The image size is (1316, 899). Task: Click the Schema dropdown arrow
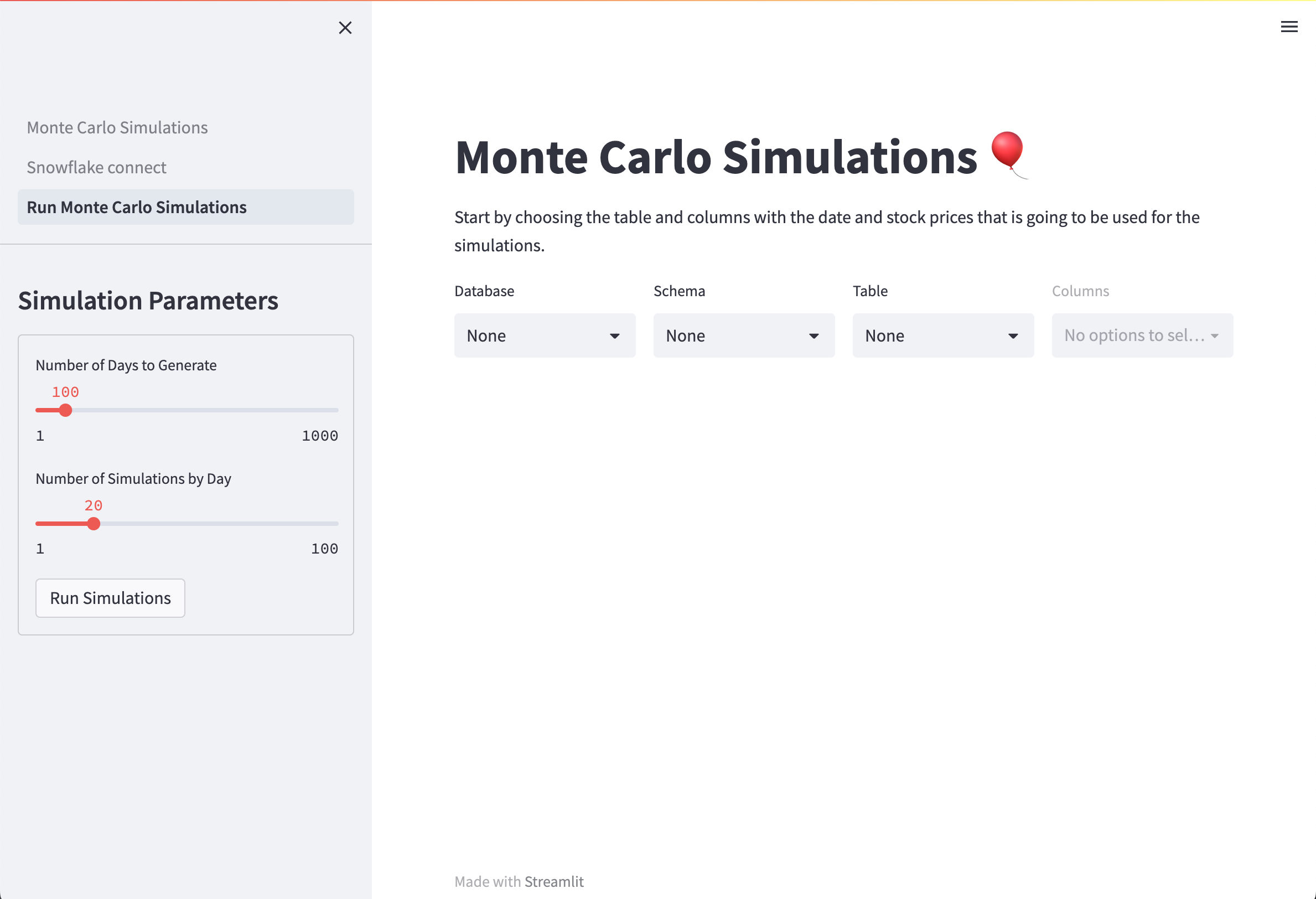coord(814,336)
